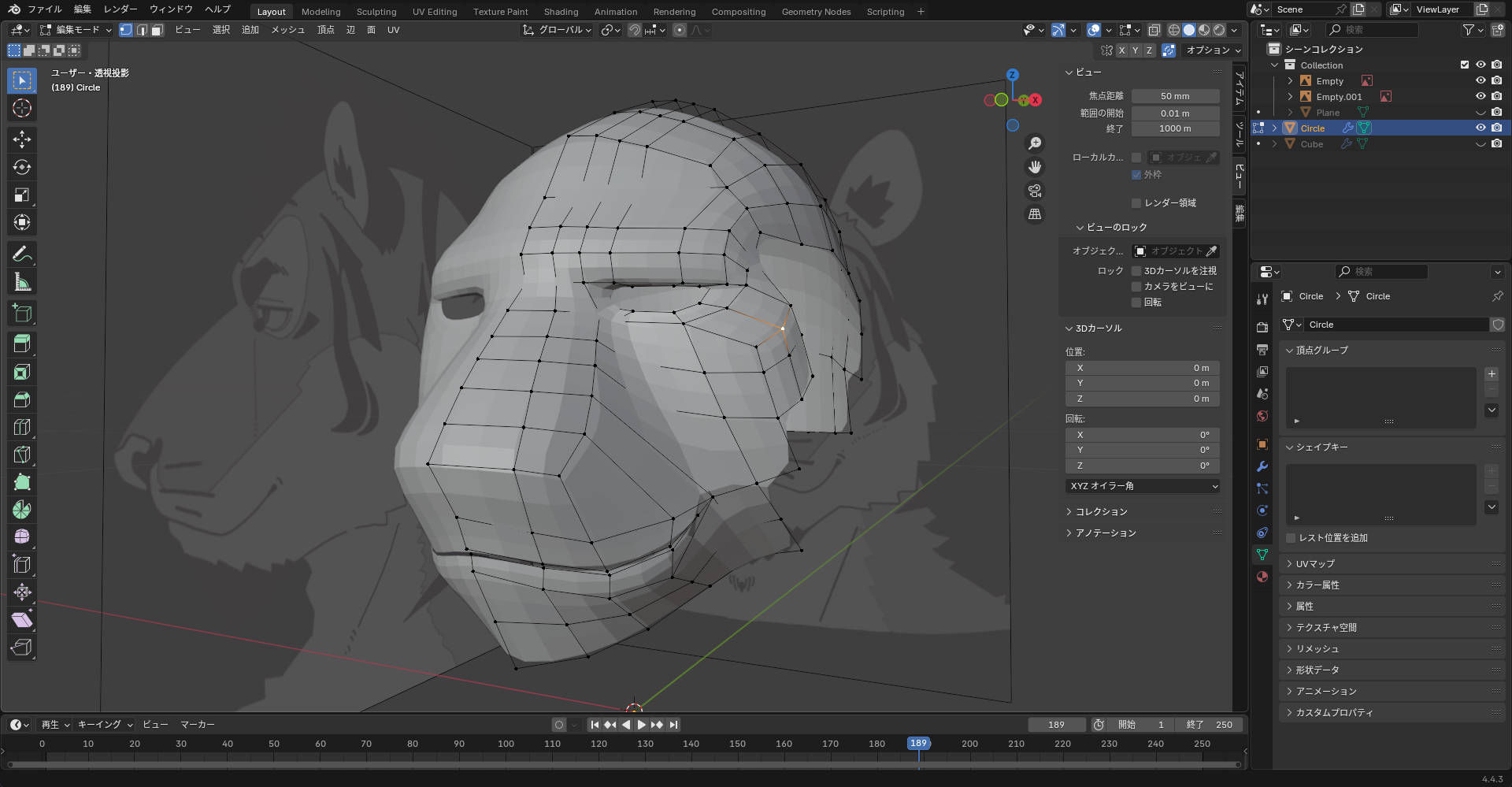Open the XYZ オイラー角 rotation mode dropdown
1512x787 pixels.
point(1143,486)
